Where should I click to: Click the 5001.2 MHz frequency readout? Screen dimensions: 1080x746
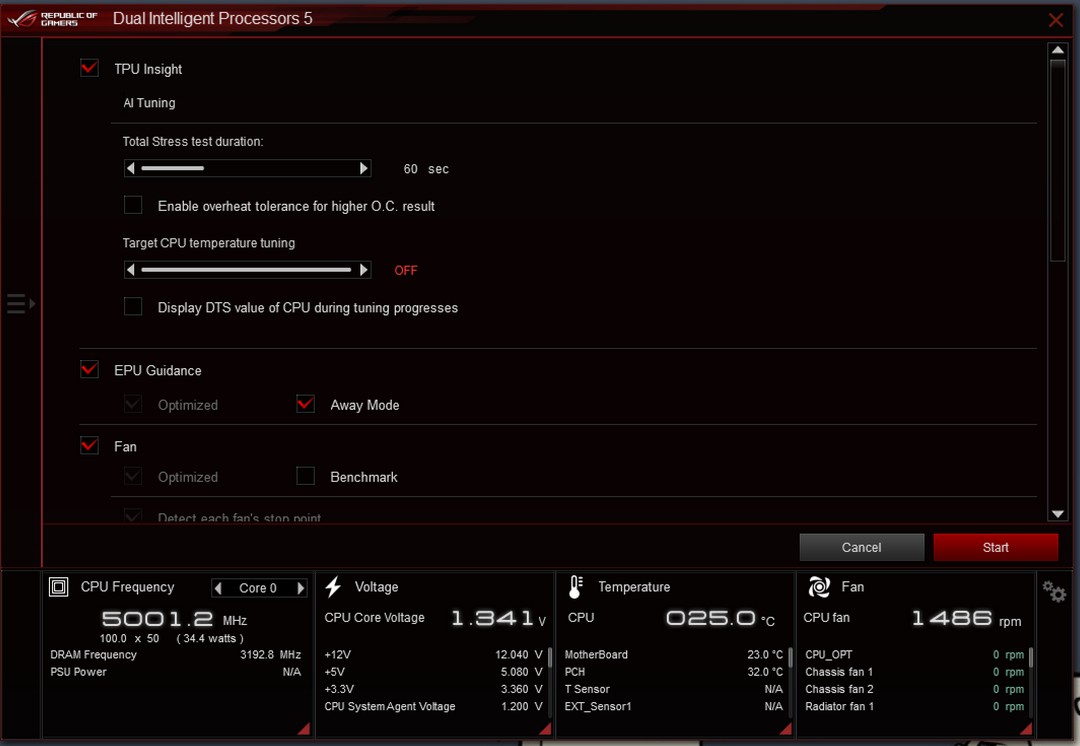point(174,619)
